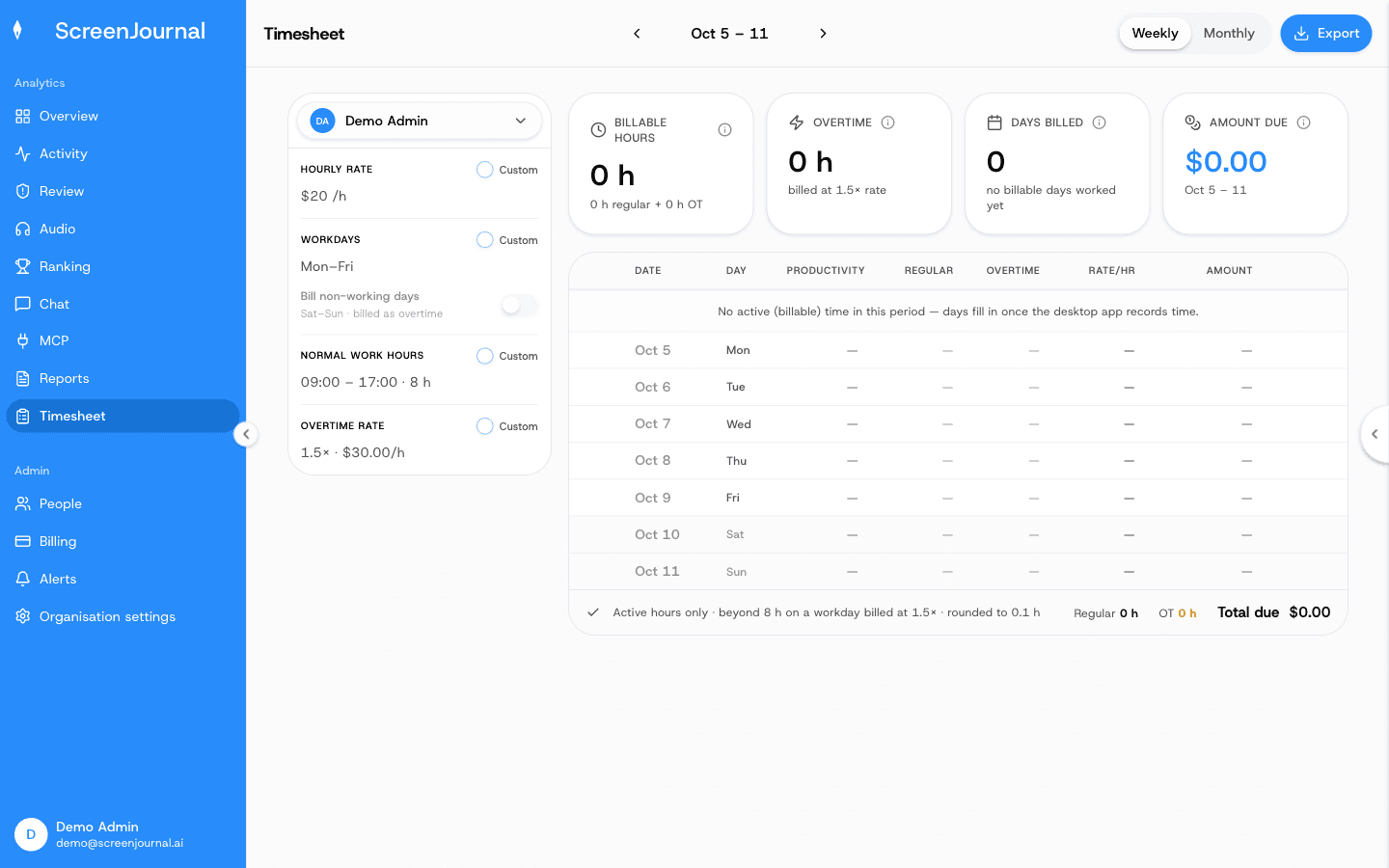Click the Billable Hours info icon
Screen dimensions: 1389x868
click(x=724, y=130)
